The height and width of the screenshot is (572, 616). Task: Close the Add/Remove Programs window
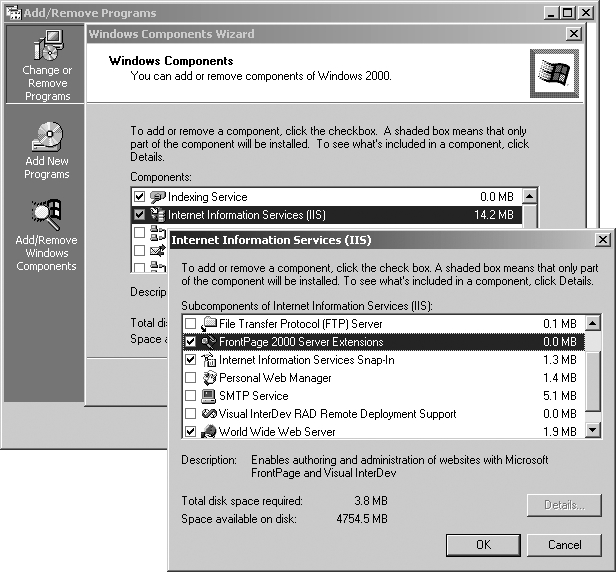[x=586, y=13]
